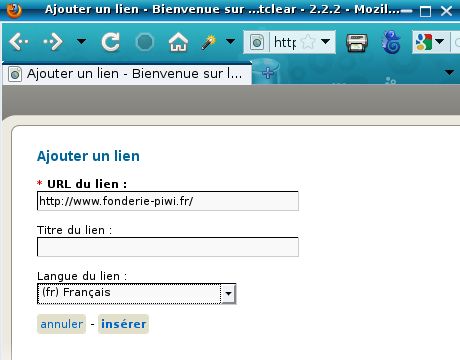Open the back/forward history dropdown arrow
460x360 pixels.
[81, 41]
